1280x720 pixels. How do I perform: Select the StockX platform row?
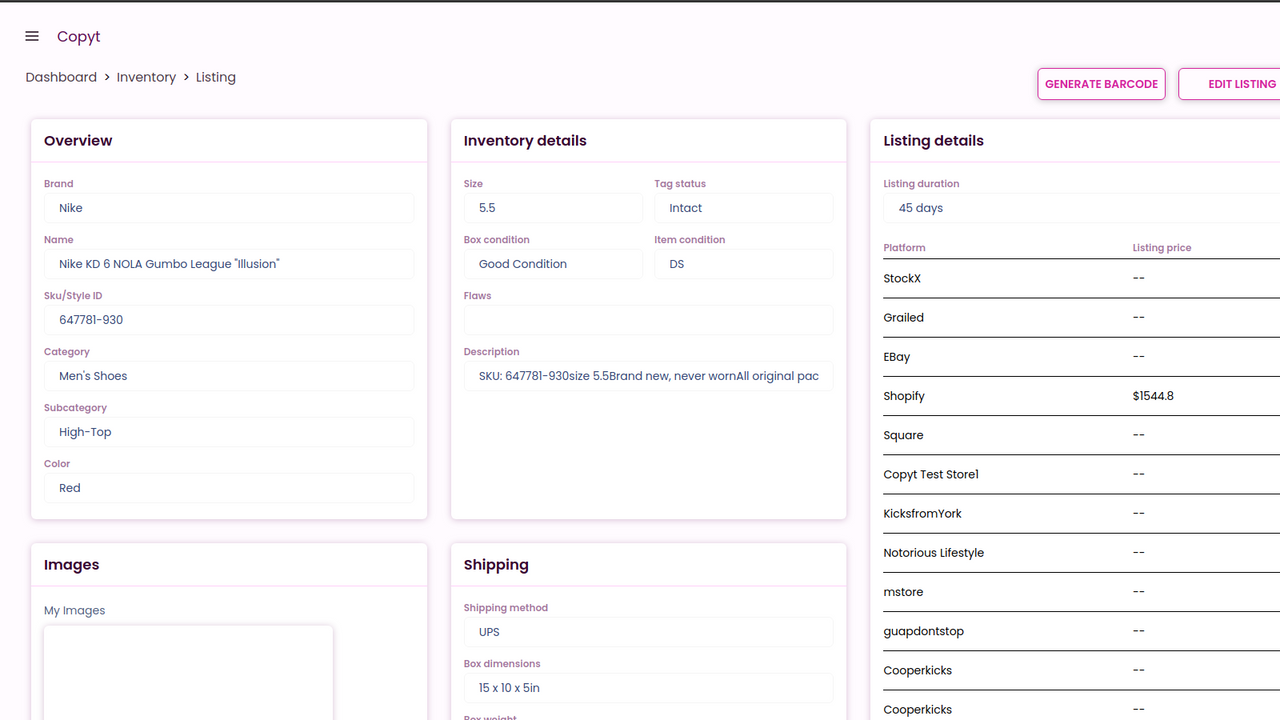tap(1081, 278)
